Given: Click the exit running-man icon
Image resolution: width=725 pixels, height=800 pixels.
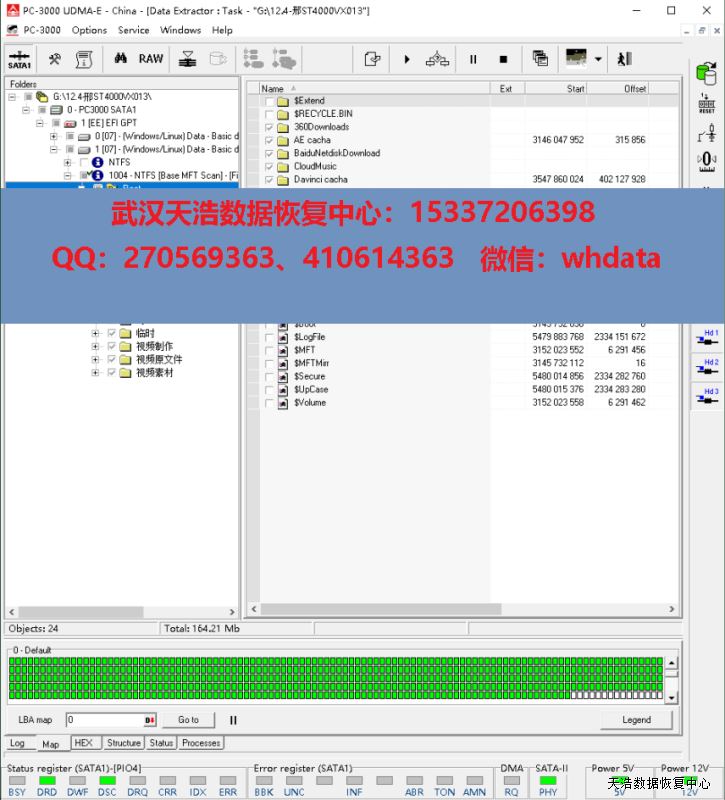Looking at the screenshot, I should coord(624,59).
